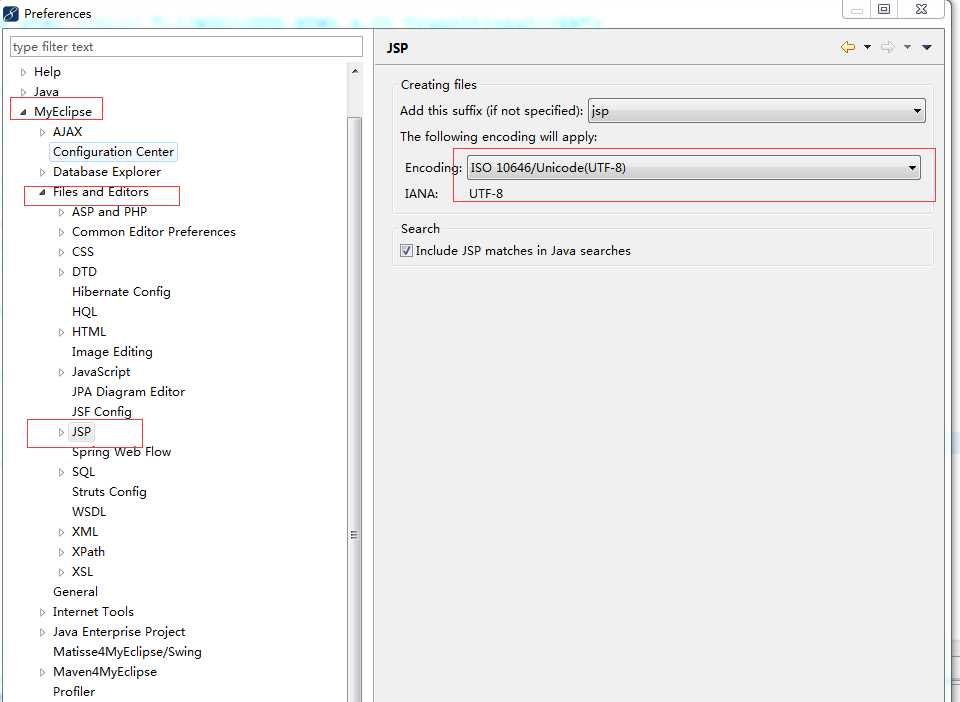This screenshot has width=960, height=702.
Task: Expand the JSP tree node
Action: pyautogui.click(x=61, y=433)
